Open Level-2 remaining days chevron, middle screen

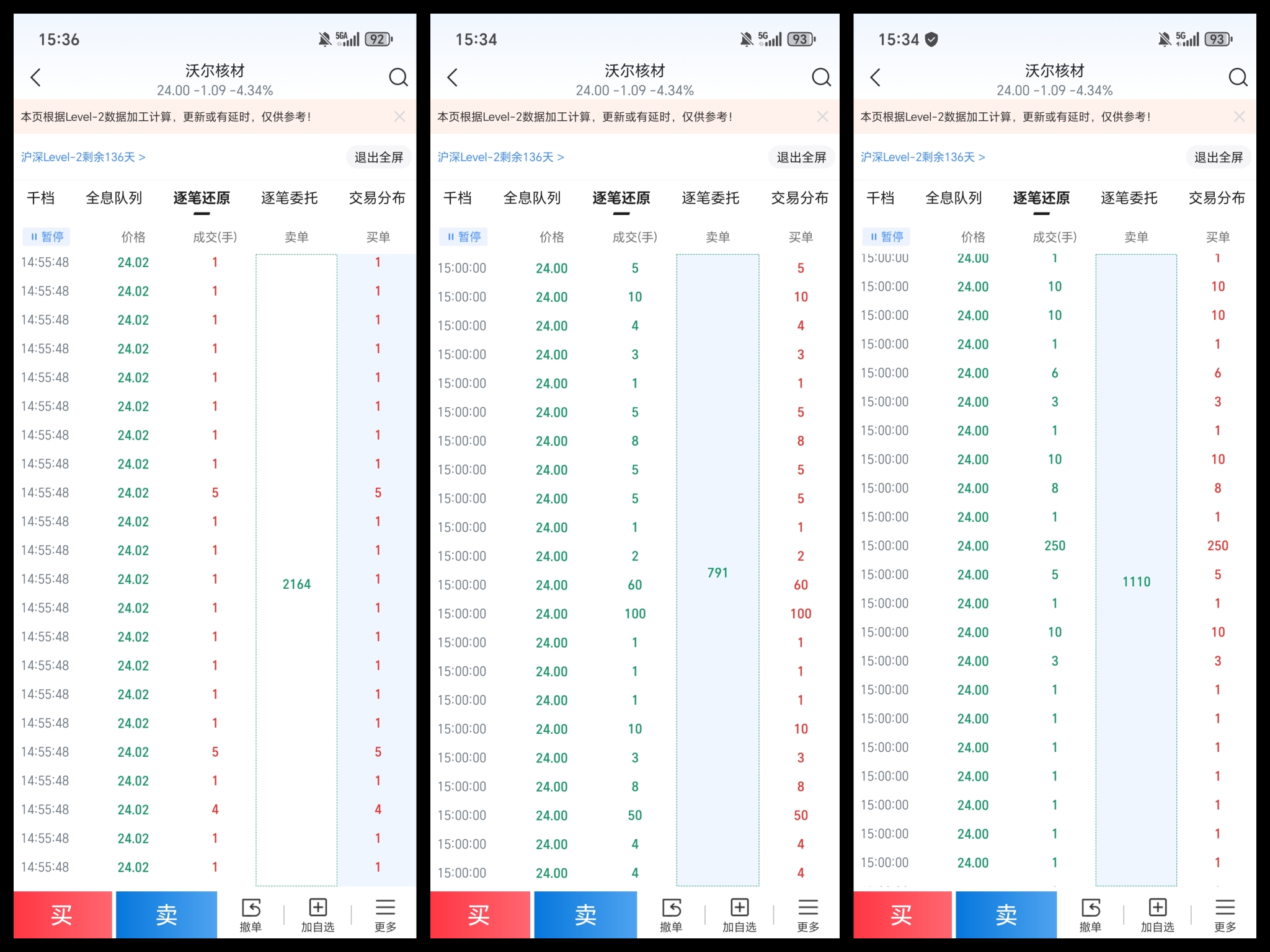tap(560, 157)
